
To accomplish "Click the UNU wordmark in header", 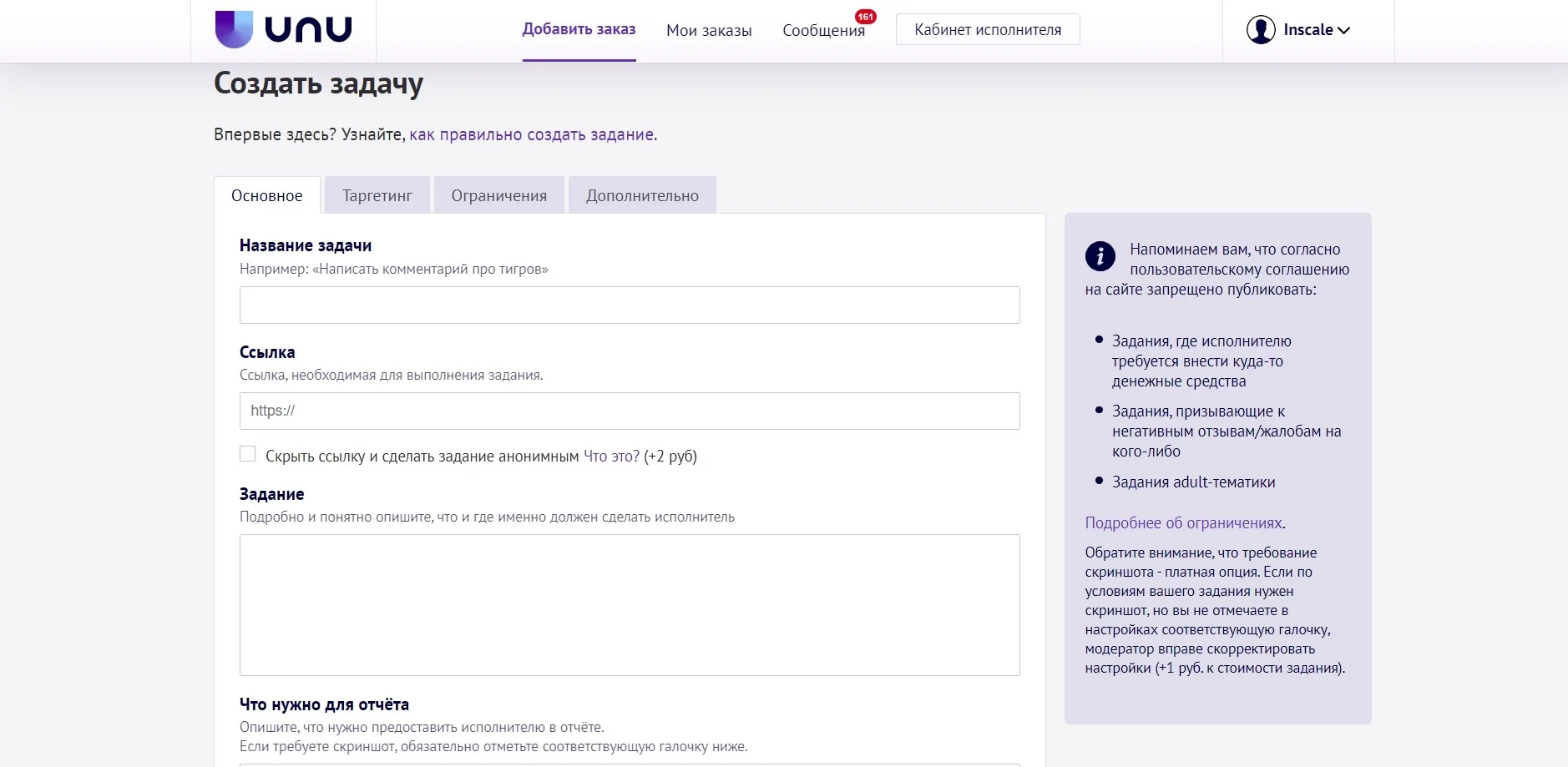I will pos(309,29).
